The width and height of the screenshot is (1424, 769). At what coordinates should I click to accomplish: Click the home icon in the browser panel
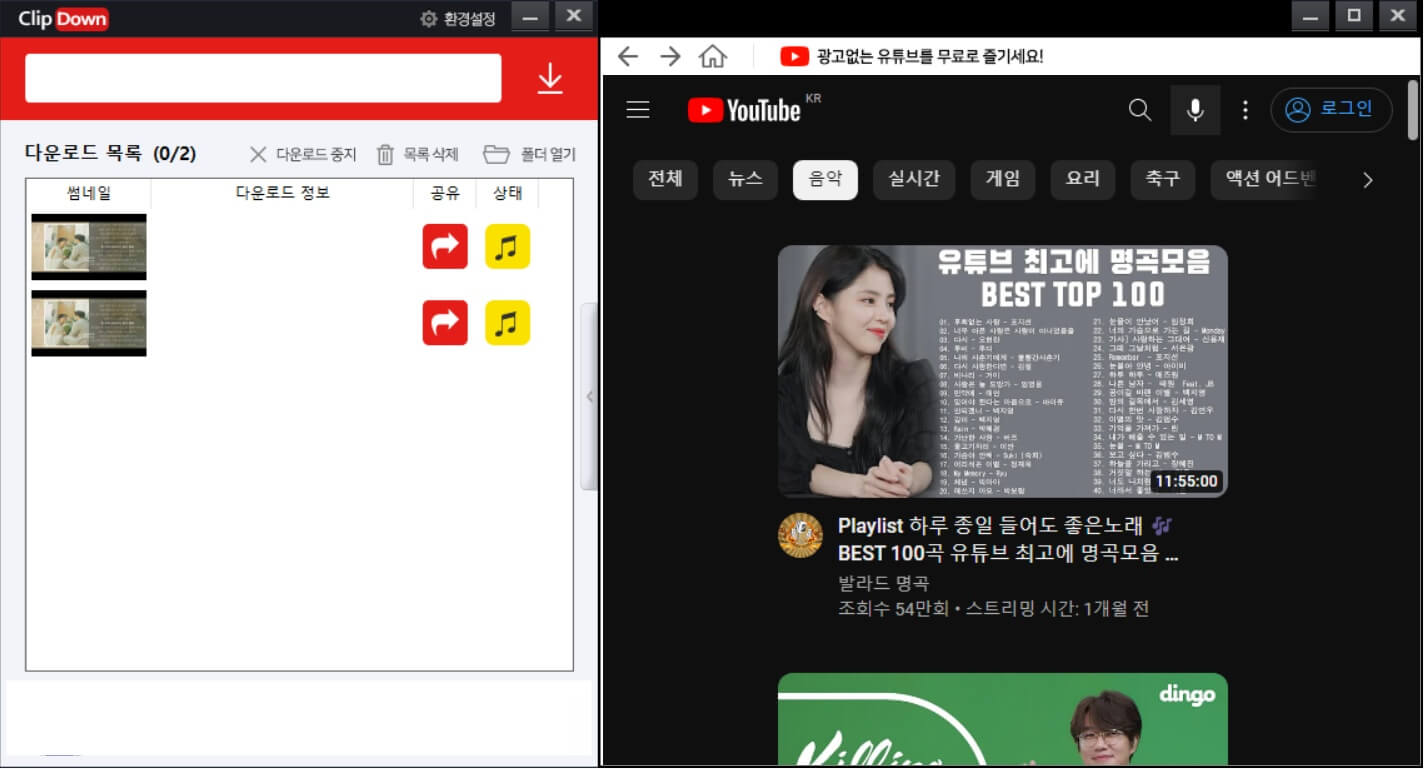pos(713,56)
